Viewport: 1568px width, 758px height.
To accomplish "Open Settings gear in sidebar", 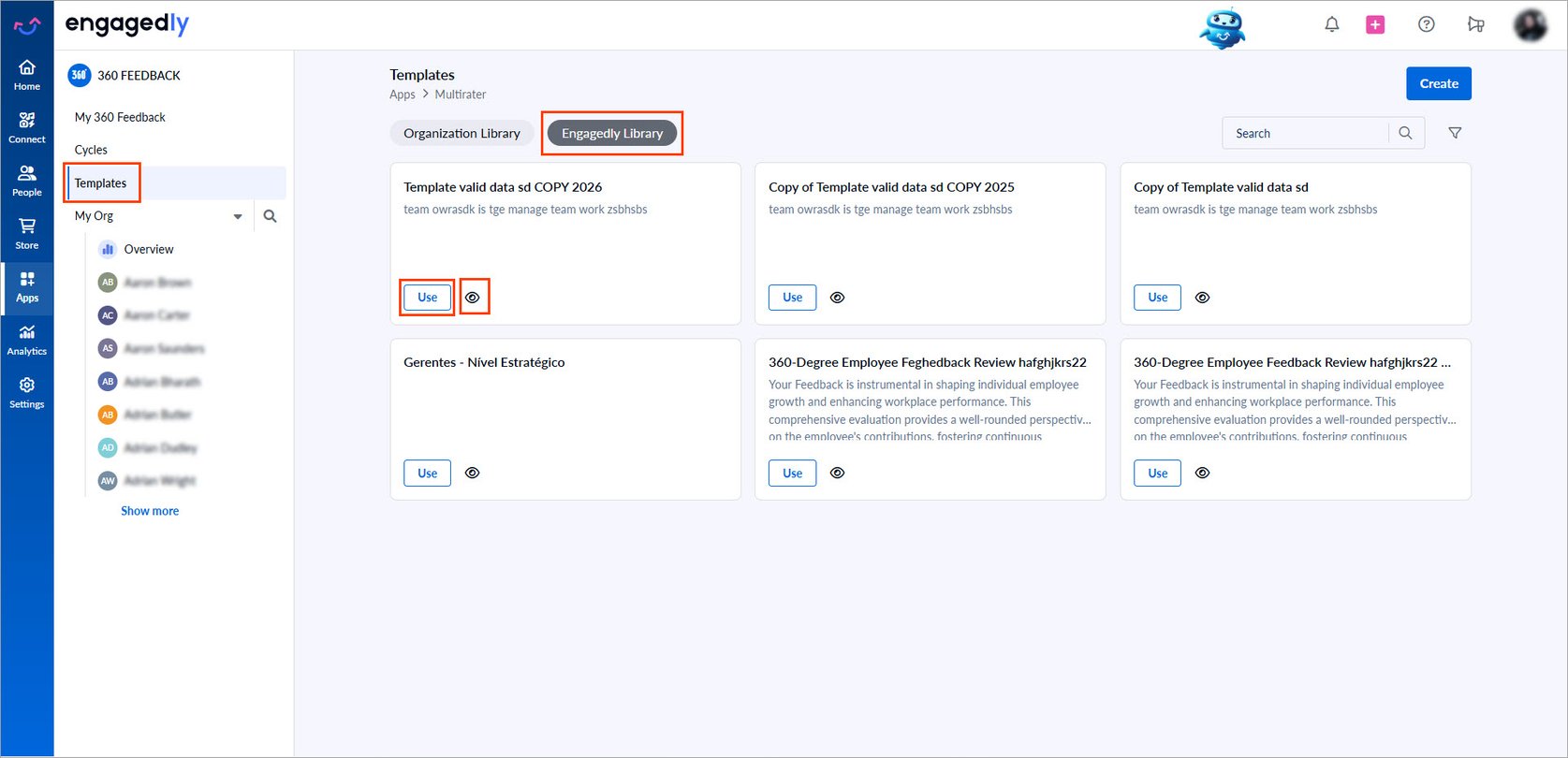I will point(27,393).
